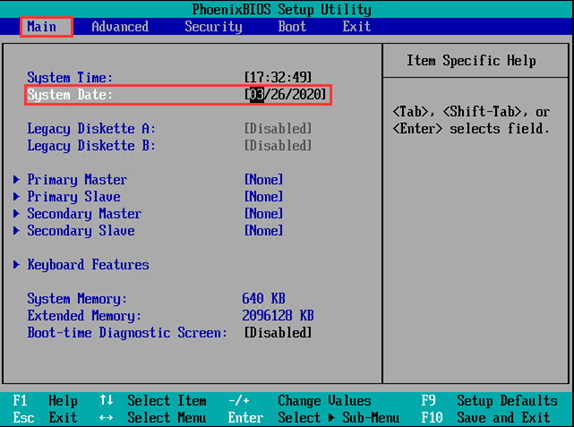
Task: Click the Enter key legend in footer
Action: (245, 418)
